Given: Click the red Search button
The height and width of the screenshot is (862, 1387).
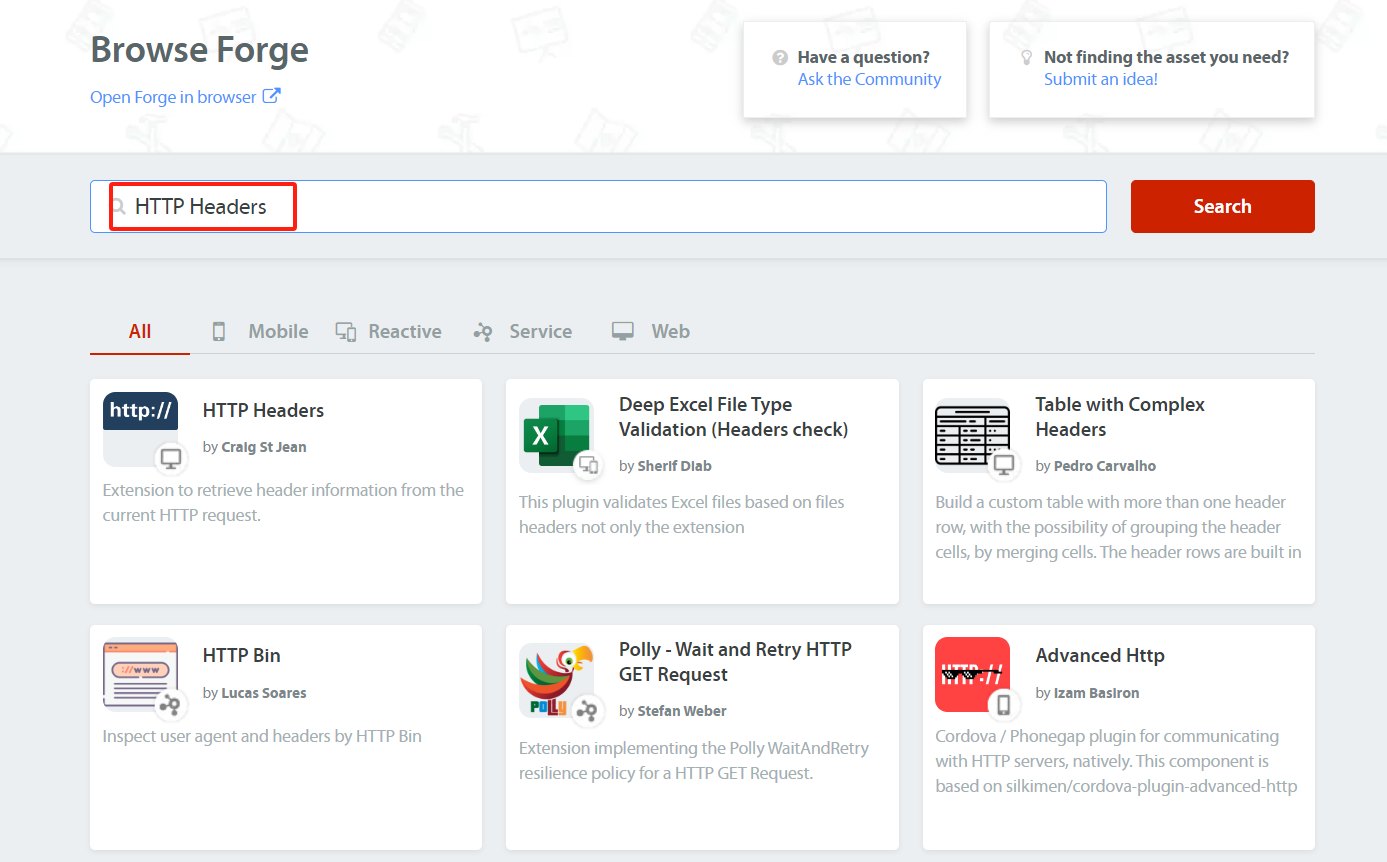Looking at the screenshot, I should click(1222, 206).
